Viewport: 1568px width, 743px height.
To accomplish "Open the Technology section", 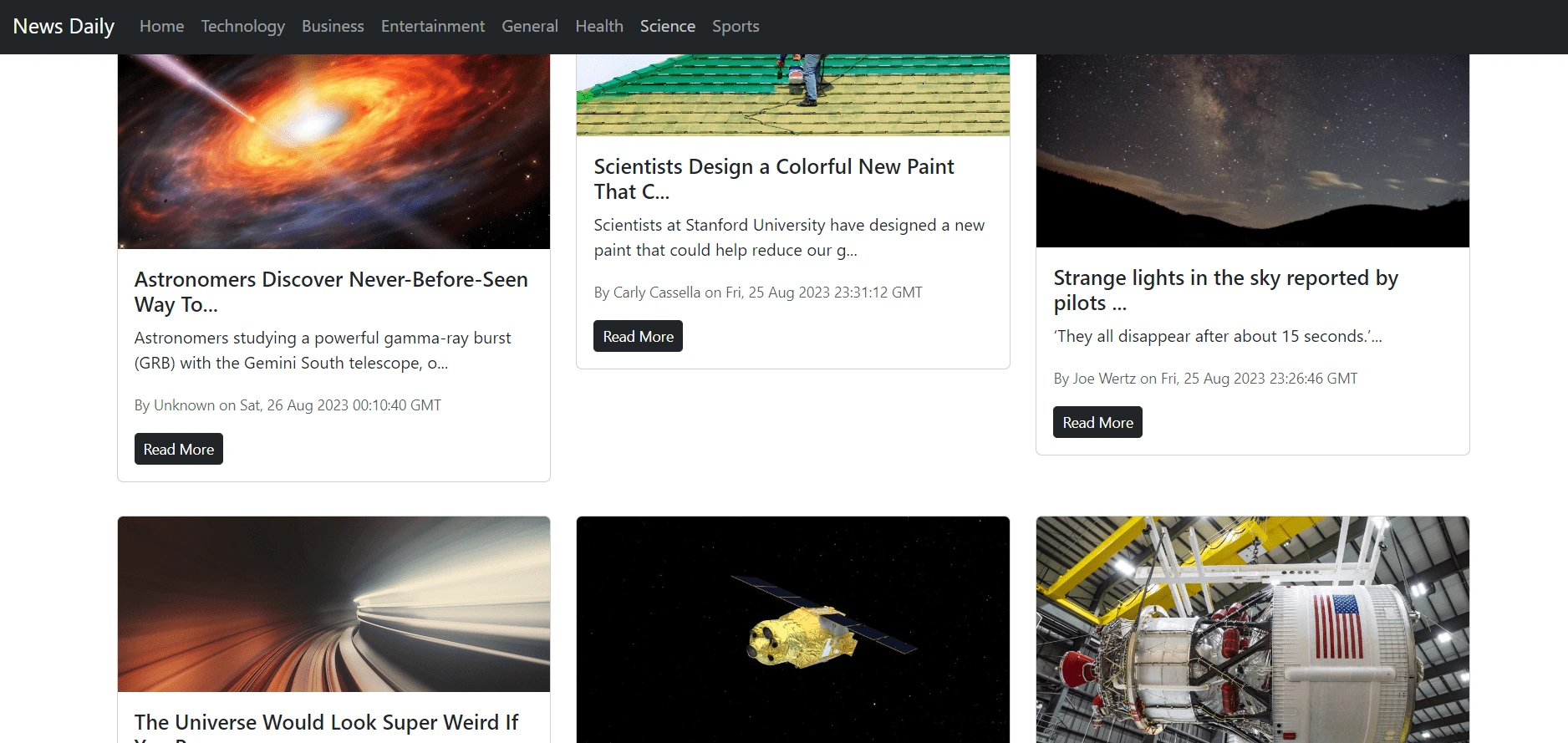I will point(242,26).
